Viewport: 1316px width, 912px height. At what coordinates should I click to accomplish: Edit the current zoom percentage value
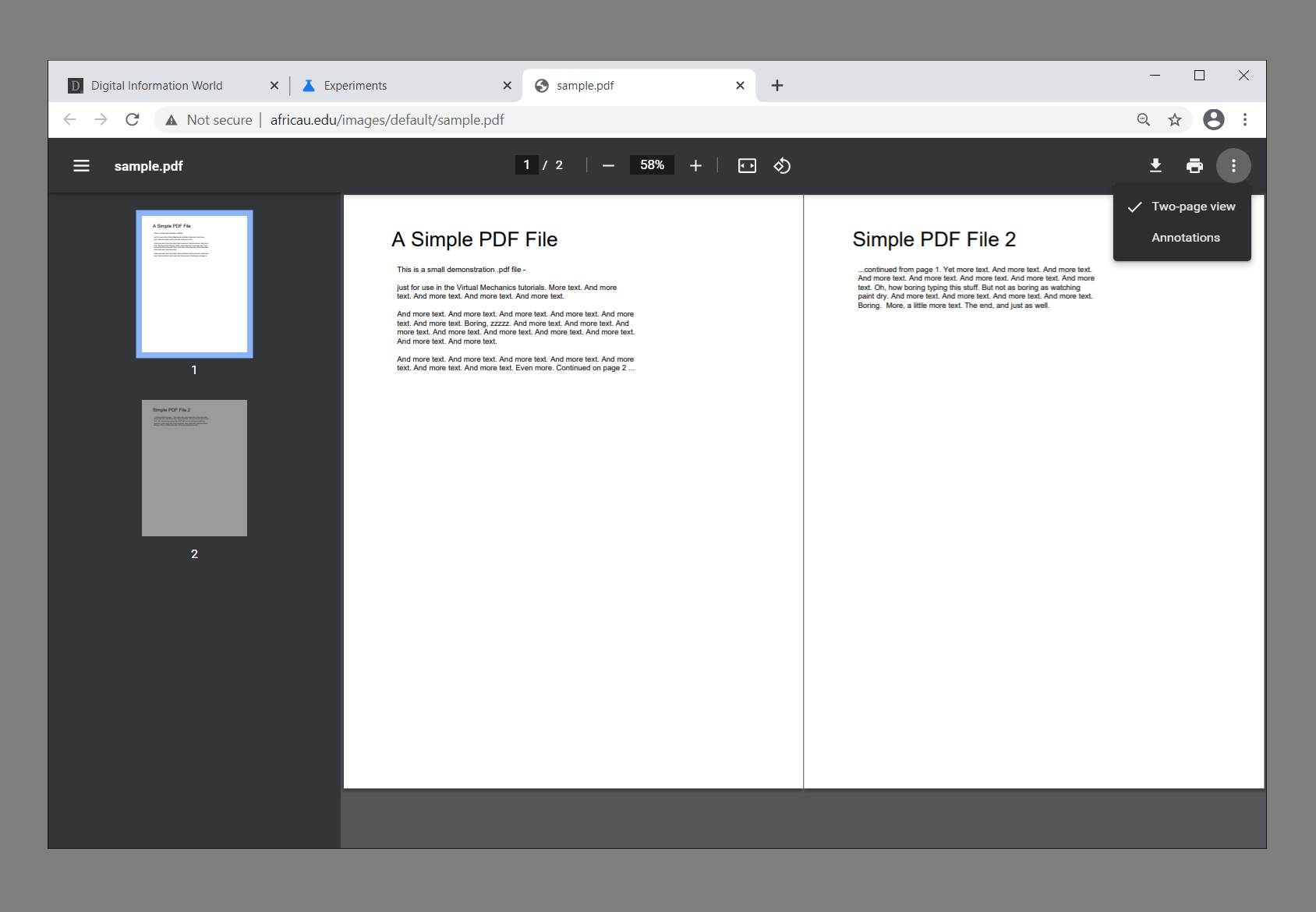point(652,164)
